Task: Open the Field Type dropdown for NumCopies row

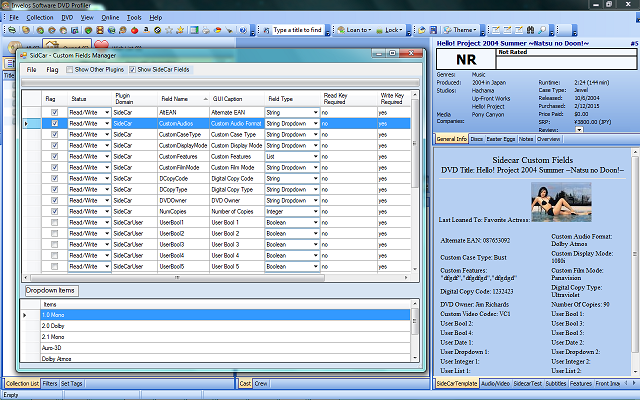Action: click(316, 211)
